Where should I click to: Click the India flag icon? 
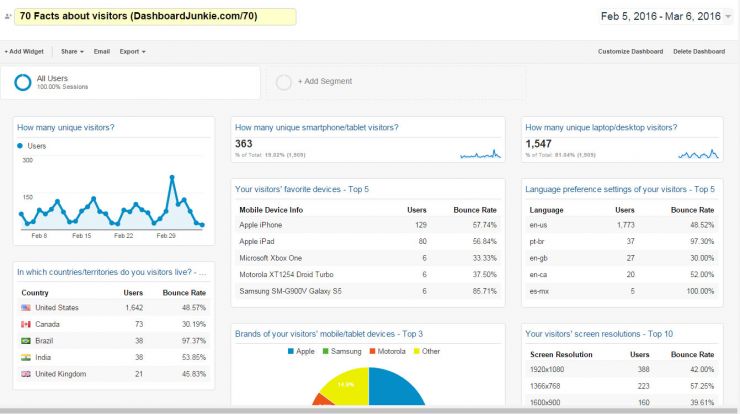[26, 357]
